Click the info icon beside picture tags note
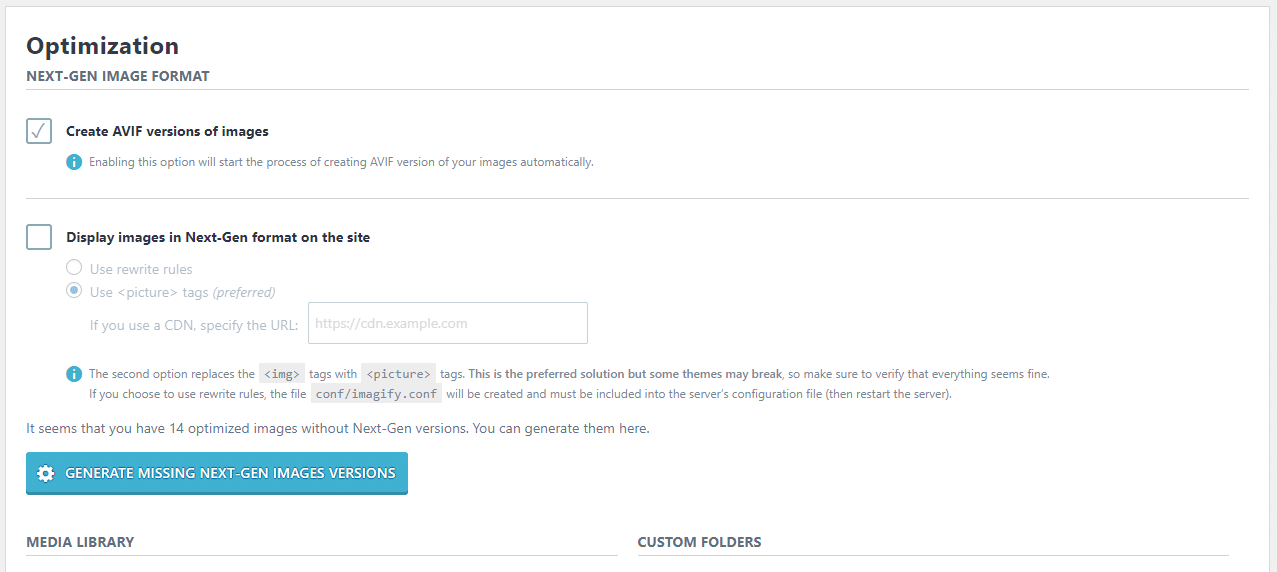This screenshot has height=572, width=1277. (74, 374)
